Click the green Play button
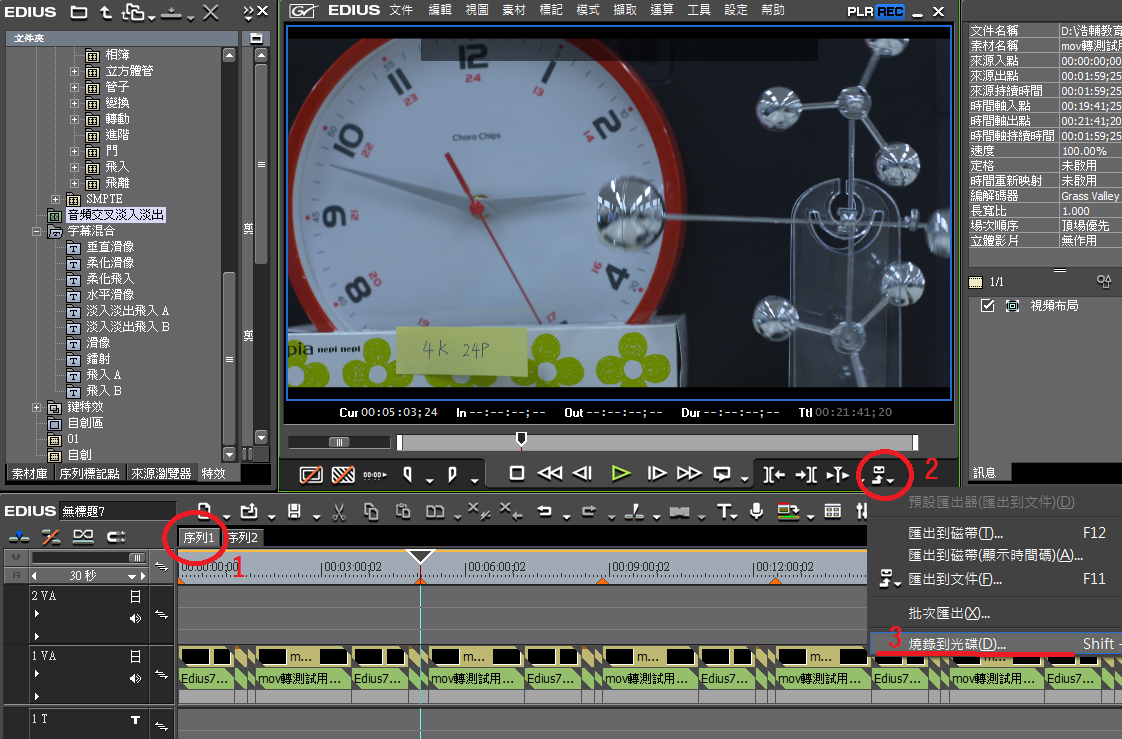Screen dimensions: 1122x739 click(x=621, y=474)
